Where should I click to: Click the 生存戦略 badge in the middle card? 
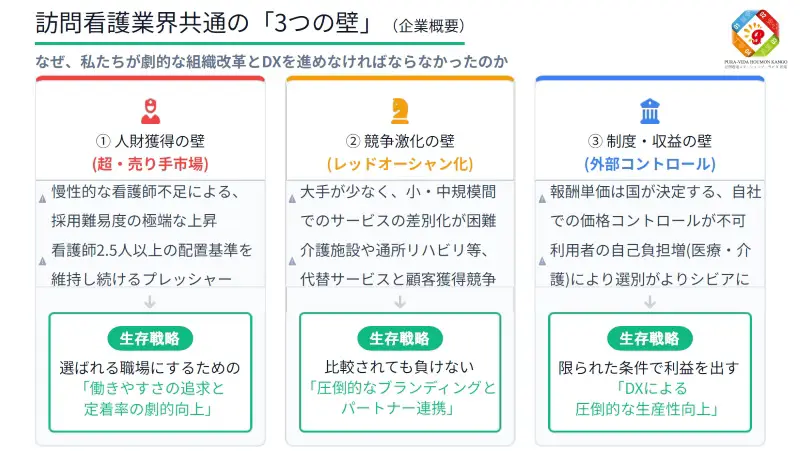coord(400,338)
